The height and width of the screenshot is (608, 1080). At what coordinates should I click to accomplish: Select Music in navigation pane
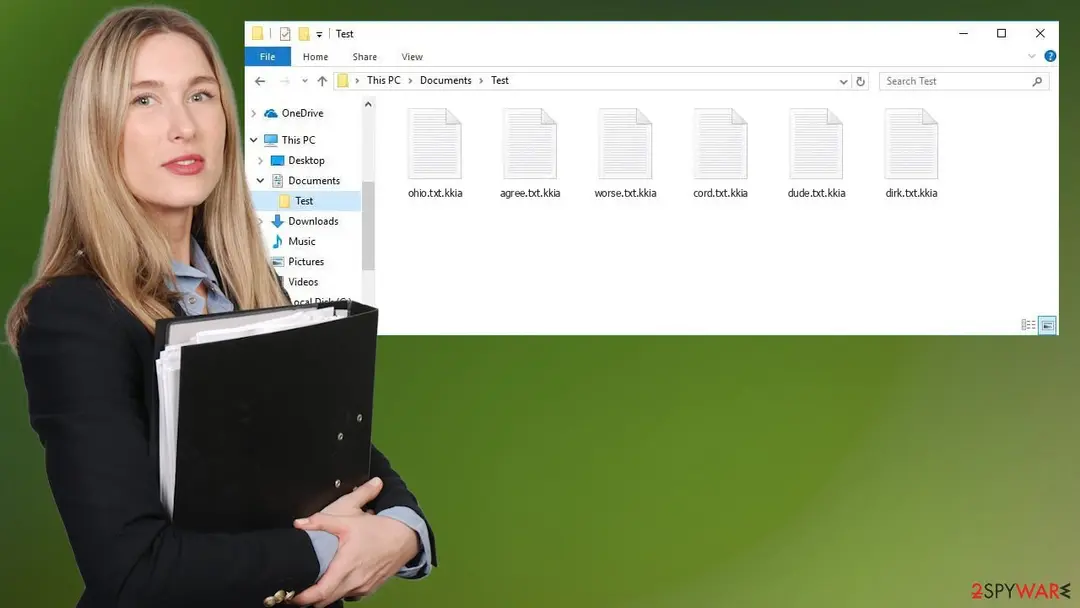point(302,241)
